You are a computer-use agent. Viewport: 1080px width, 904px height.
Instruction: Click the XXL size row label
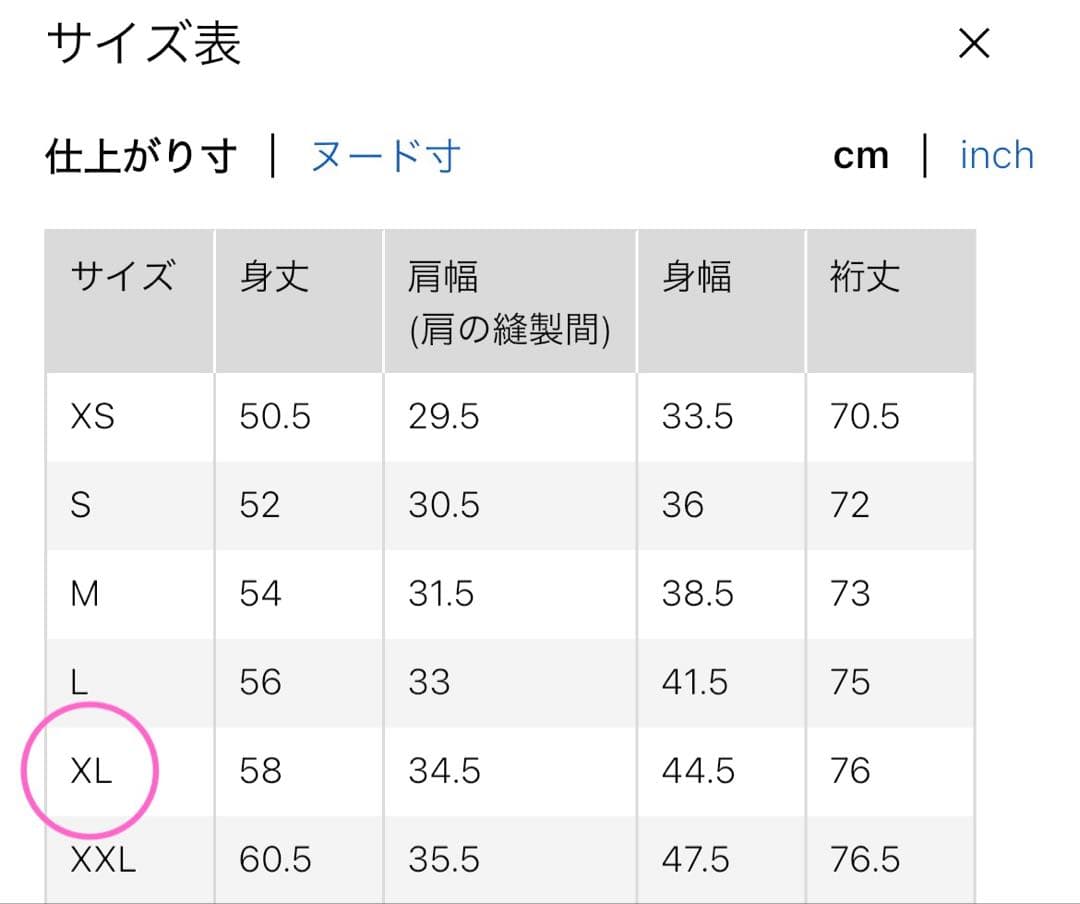pos(103,860)
